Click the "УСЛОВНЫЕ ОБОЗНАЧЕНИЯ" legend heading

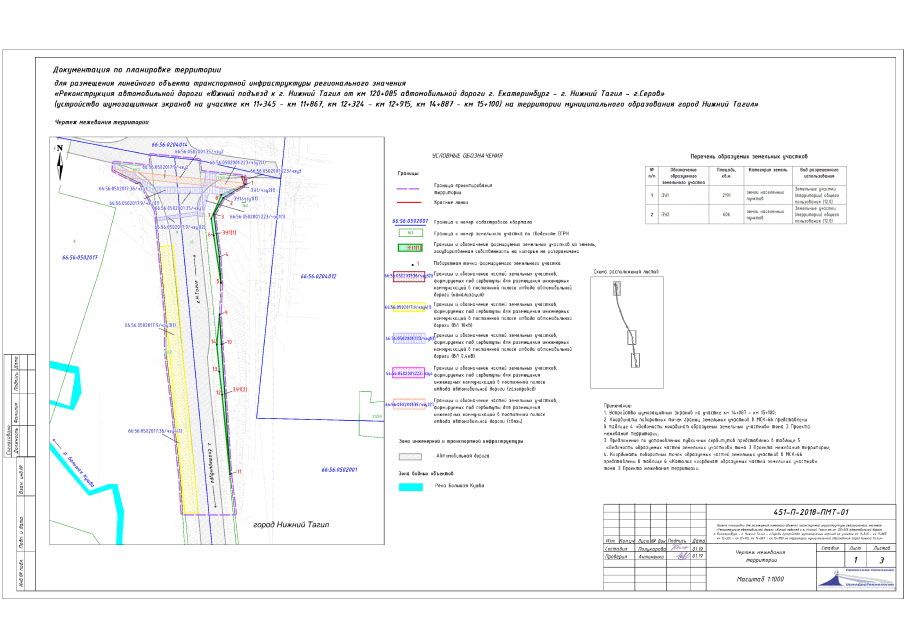click(x=468, y=156)
